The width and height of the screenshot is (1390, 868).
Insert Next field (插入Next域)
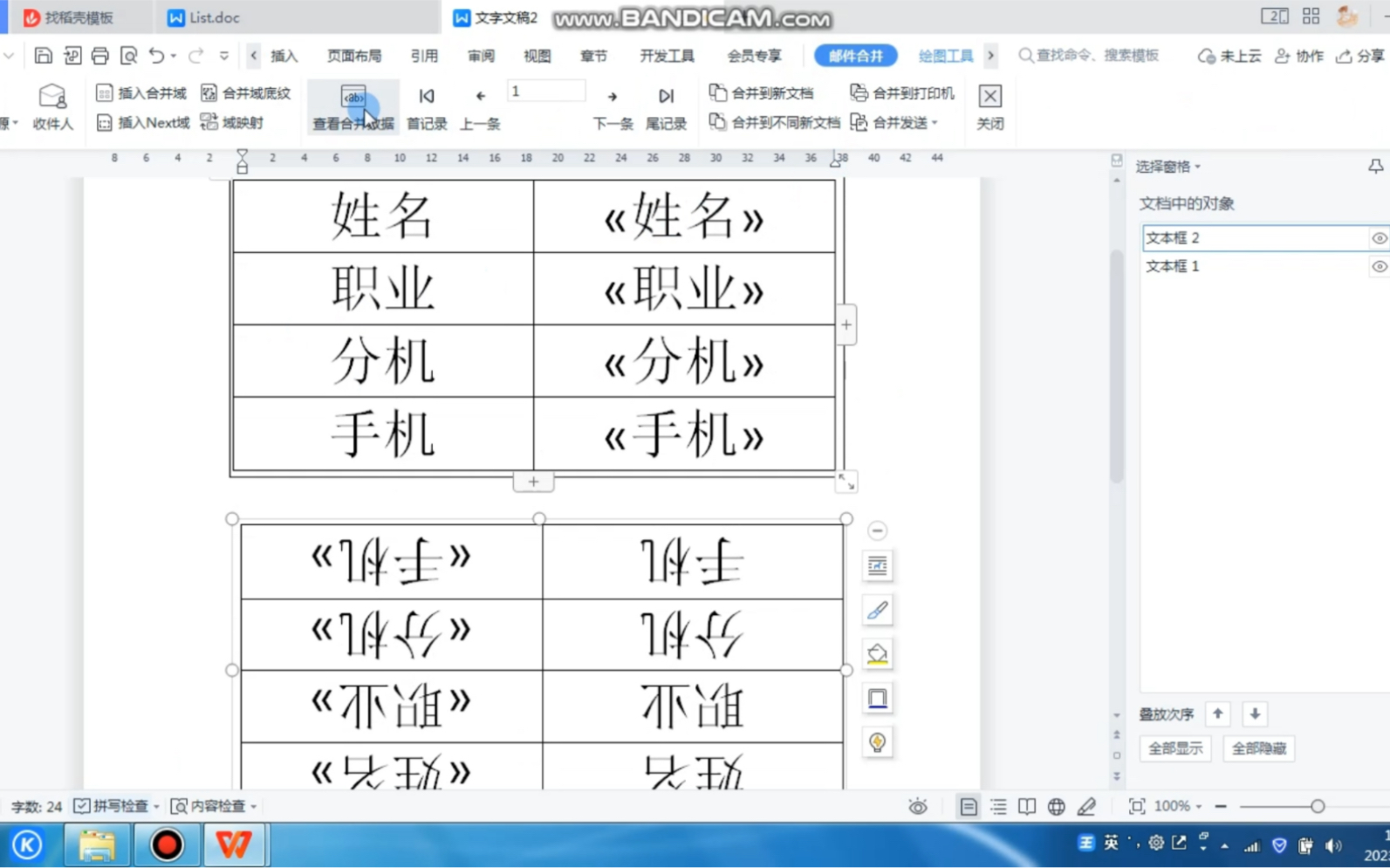coord(142,123)
